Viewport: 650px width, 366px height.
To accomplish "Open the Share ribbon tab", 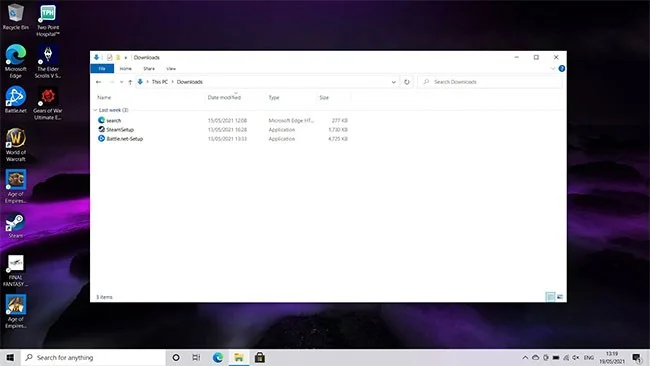I will pos(149,69).
